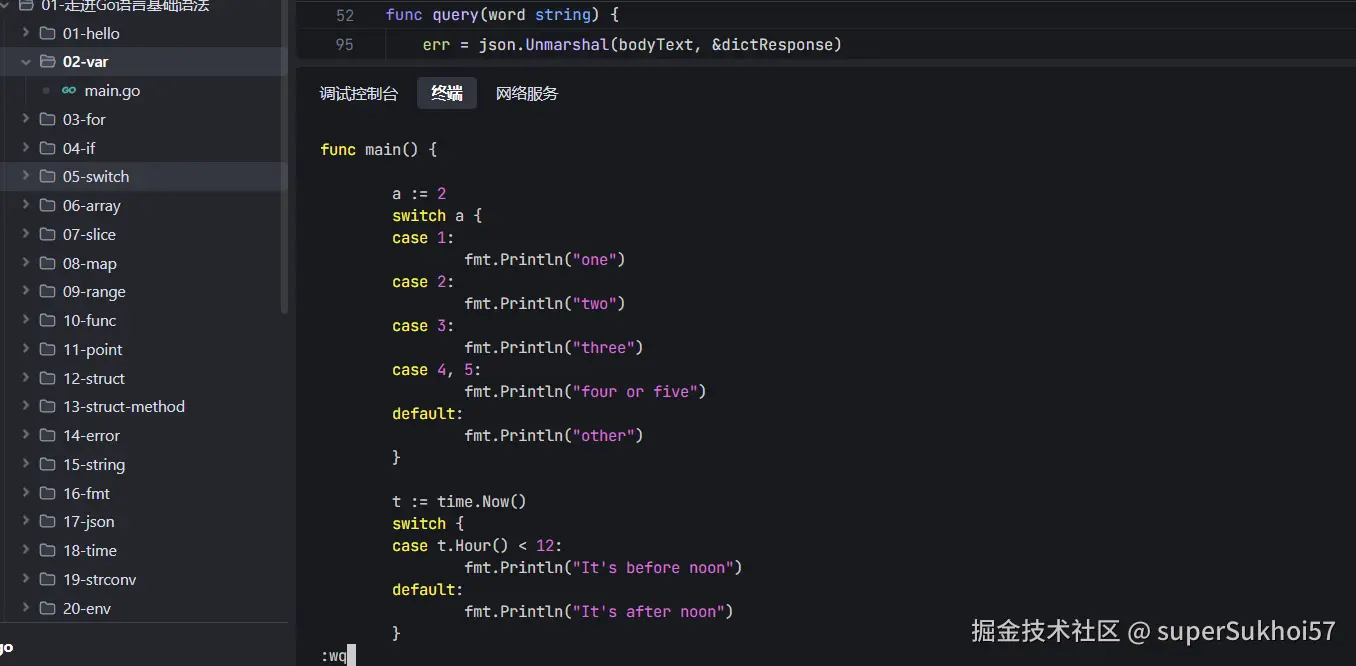1356x666 pixels.
Task: Click the "four or five" Println line
Action: (585, 392)
